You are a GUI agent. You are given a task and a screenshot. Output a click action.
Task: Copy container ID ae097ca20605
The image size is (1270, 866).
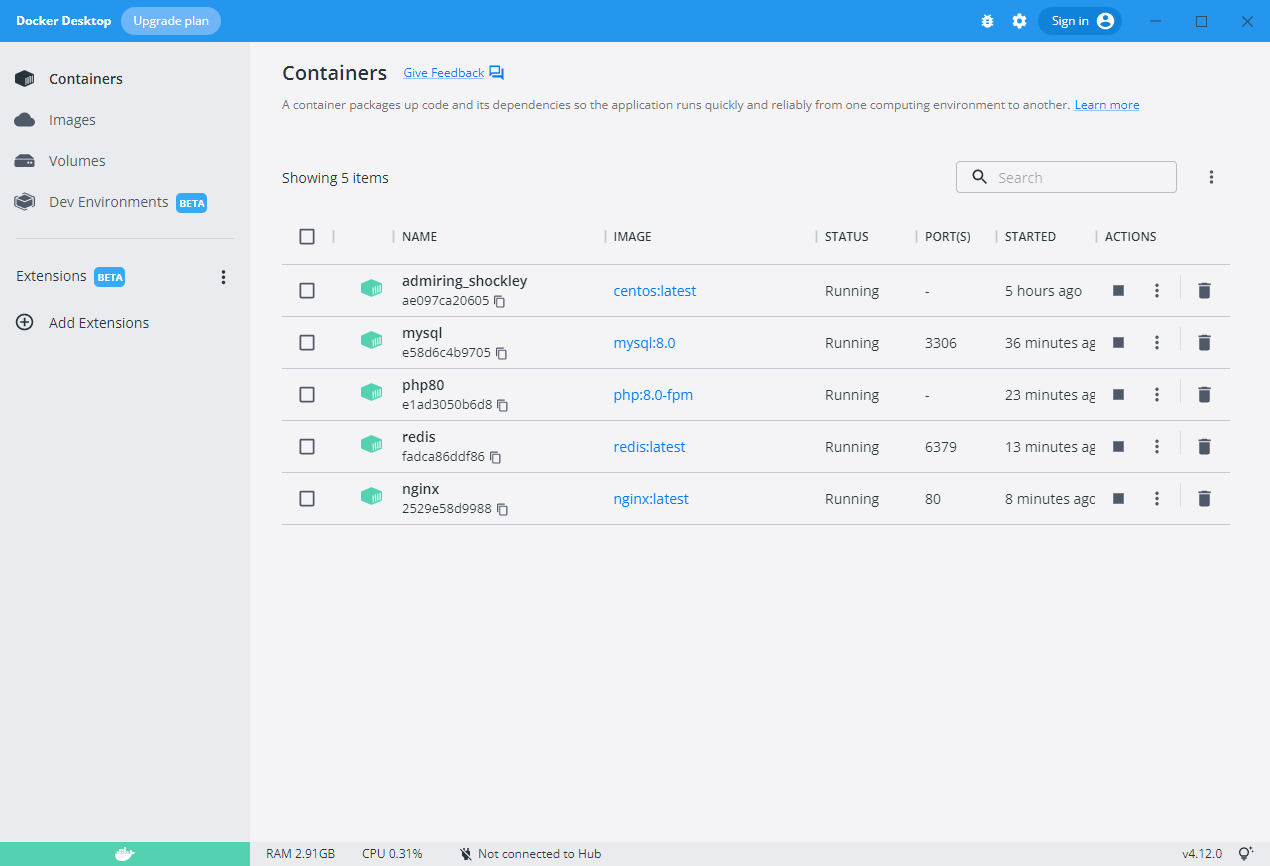coord(500,301)
